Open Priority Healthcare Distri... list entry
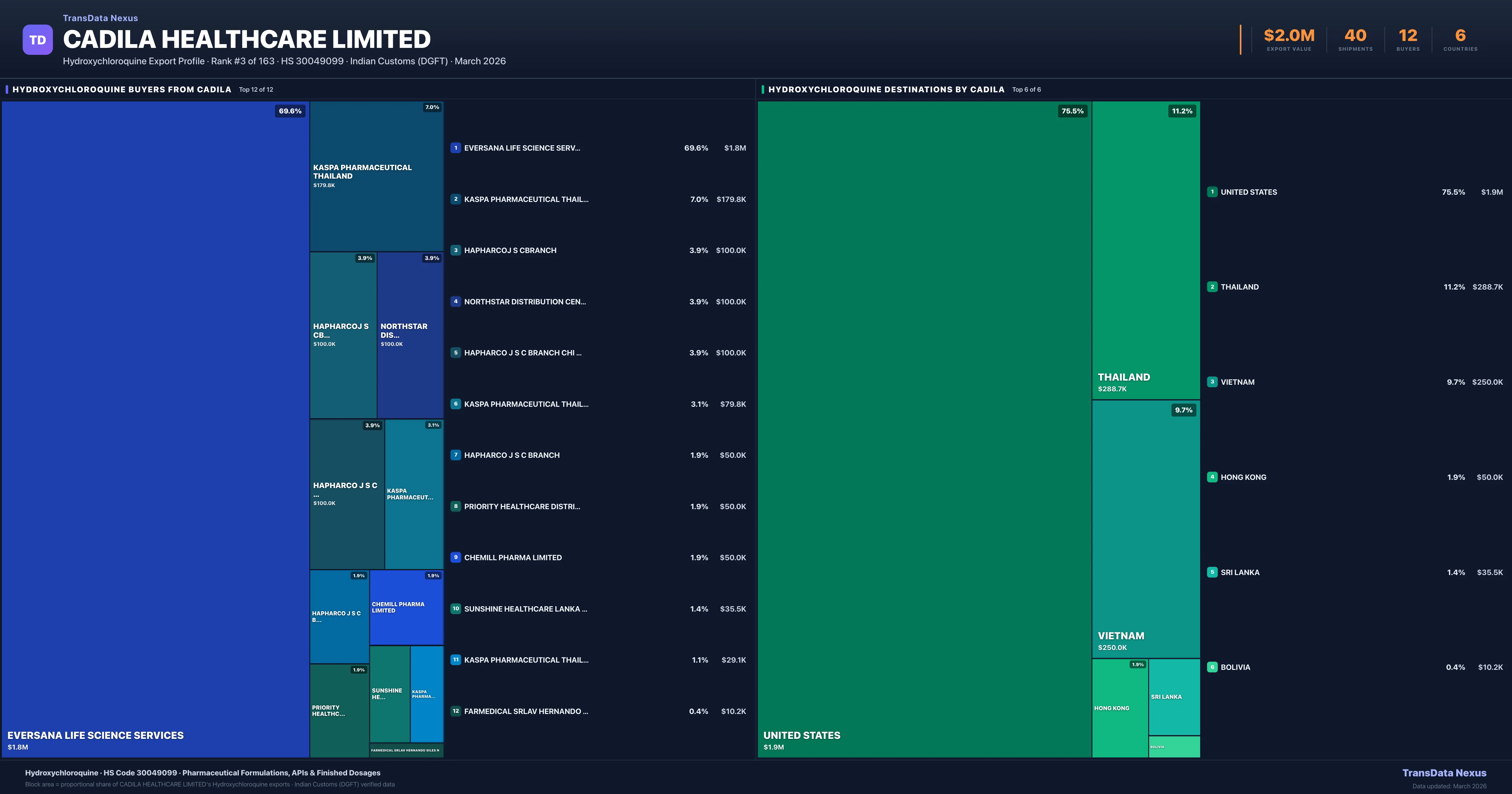The height and width of the screenshot is (794, 1512). click(522, 506)
